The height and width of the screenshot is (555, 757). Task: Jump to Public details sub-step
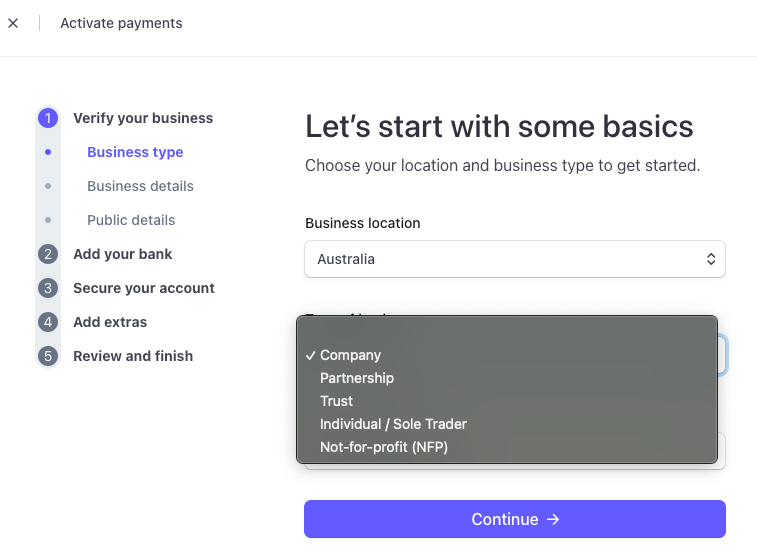coord(131,220)
